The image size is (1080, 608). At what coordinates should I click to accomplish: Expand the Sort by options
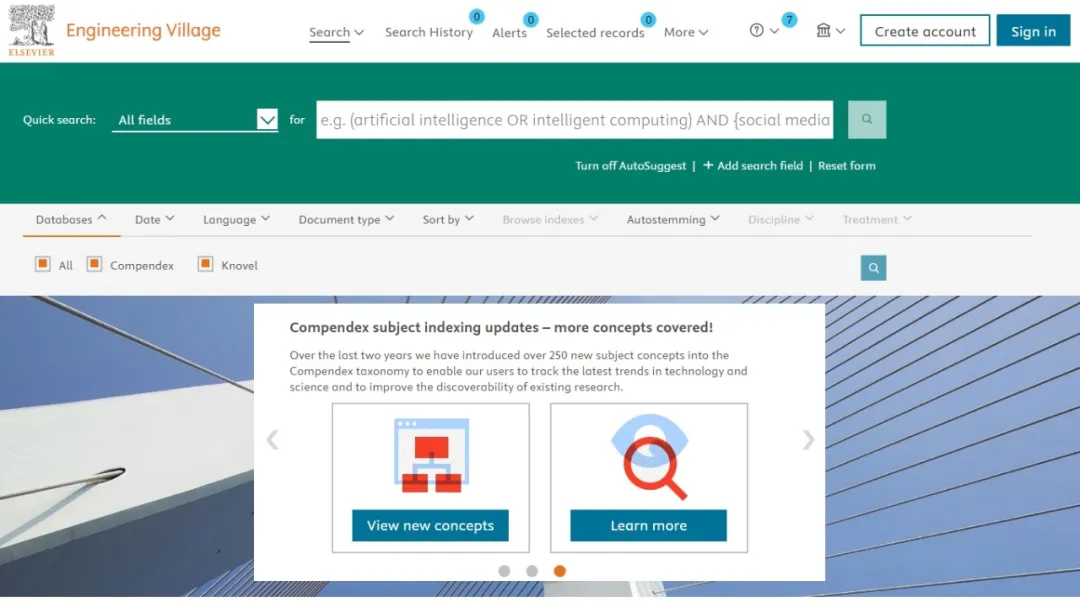point(448,219)
